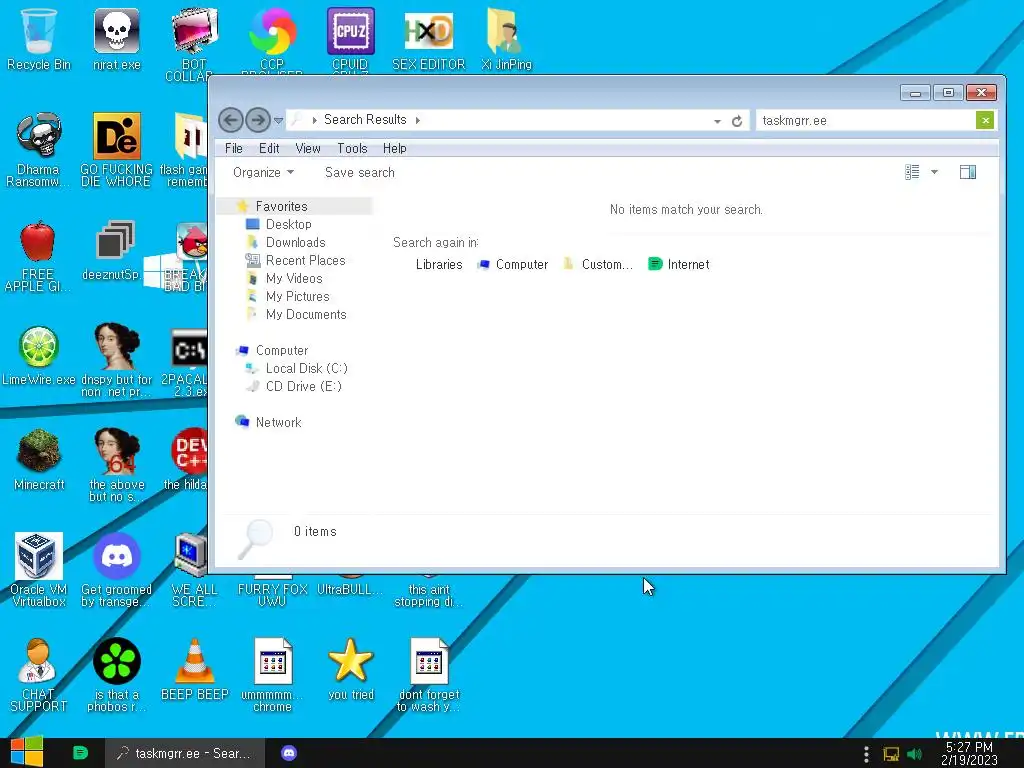Open the Minecraft desktop icon
The image size is (1024, 768).
(x=39, y=460)
